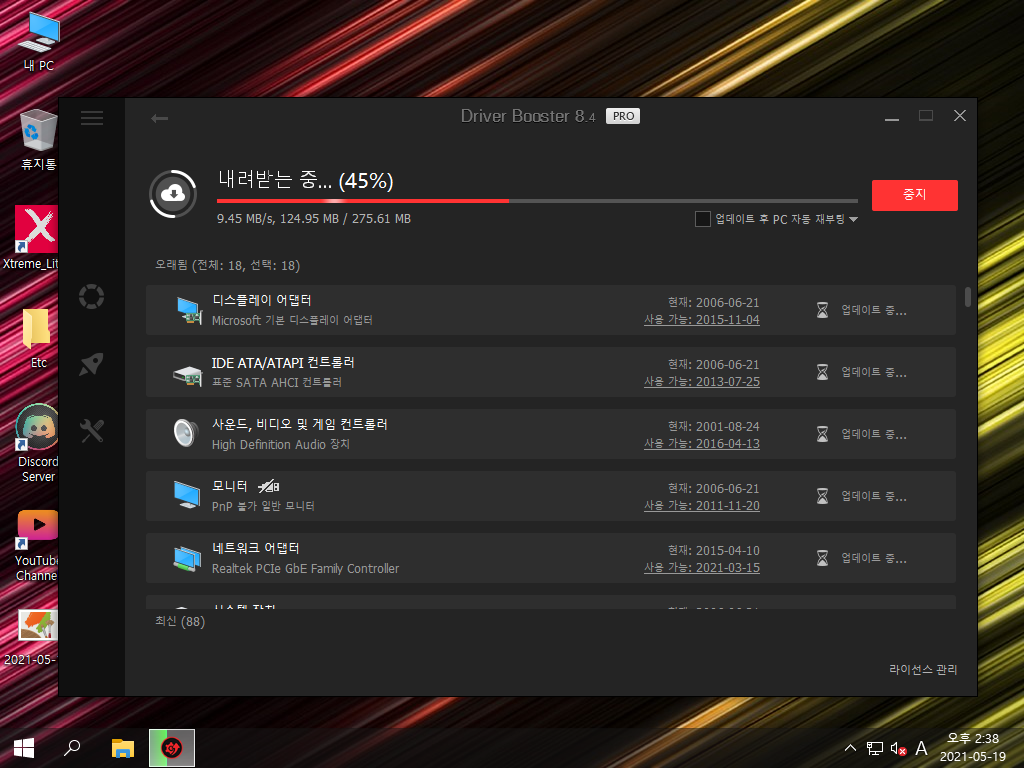This screenshot has width=1024, height=768.
Task: Click the 오래됨 (전체: 18, 선택: 18) header
Action: [x=227, y=265]
